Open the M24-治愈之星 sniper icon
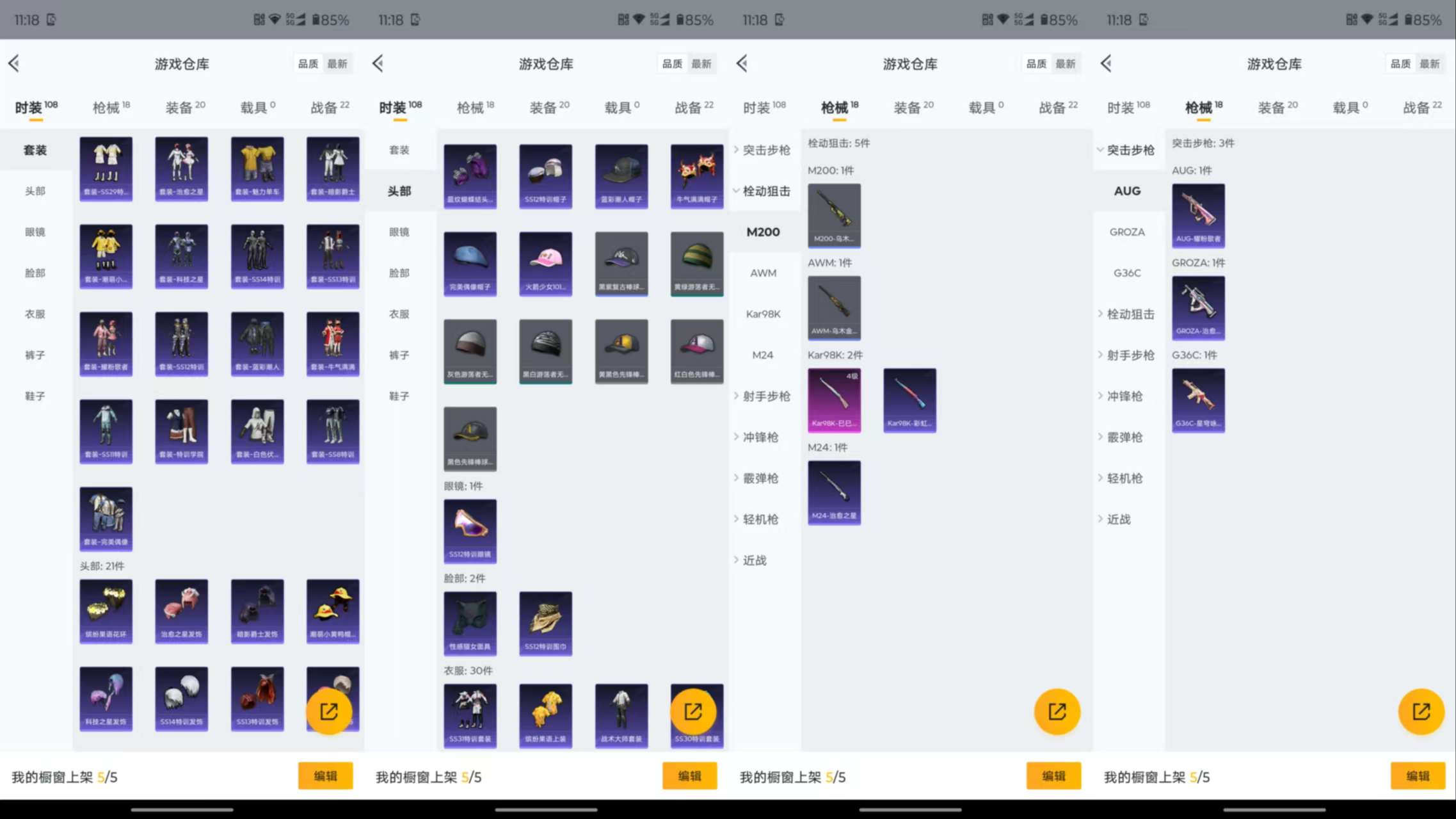Image resolution: width=1456 pixels, height=819 pixels. [x=834, y=492]
